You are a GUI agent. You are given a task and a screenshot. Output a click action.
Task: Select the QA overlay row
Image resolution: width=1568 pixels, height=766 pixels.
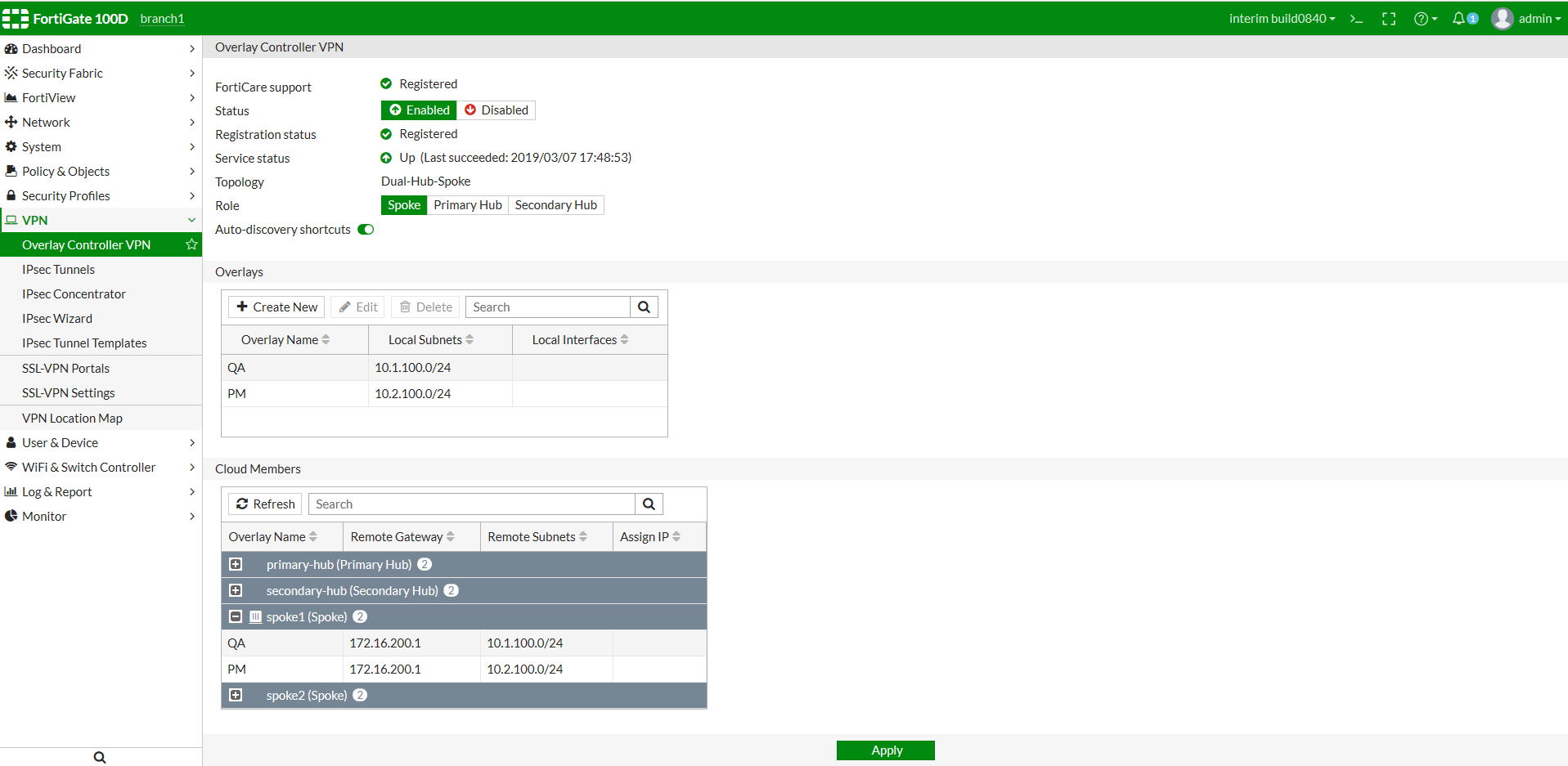444,368
